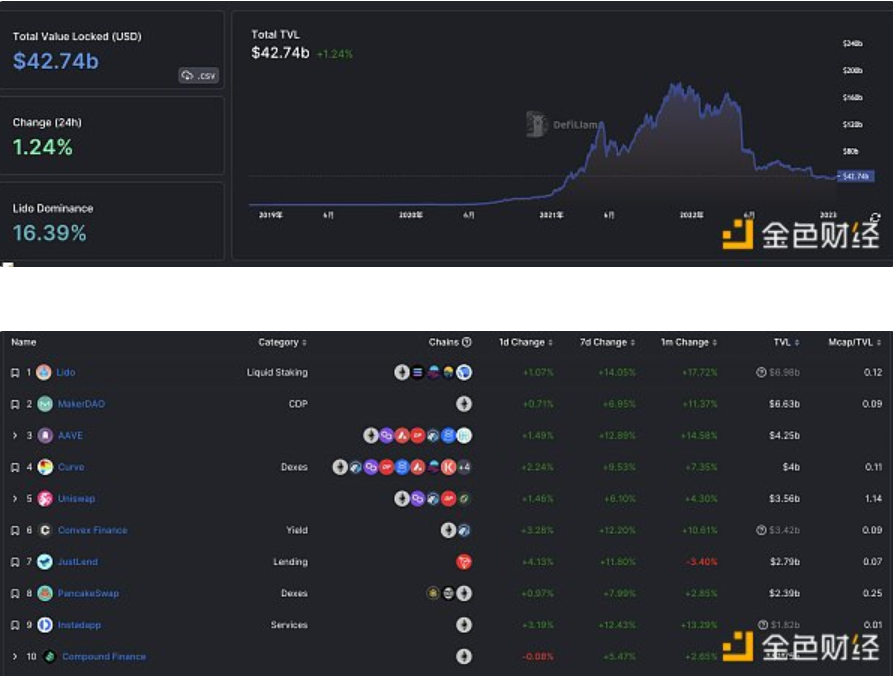
Task: Click the -3.40% 1m change for JustLend
Action: 701,562
